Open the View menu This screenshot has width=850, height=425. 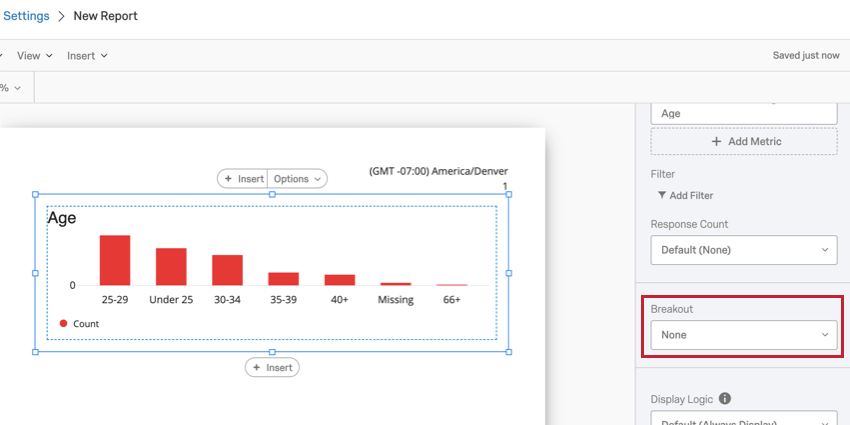pos(35,56)
